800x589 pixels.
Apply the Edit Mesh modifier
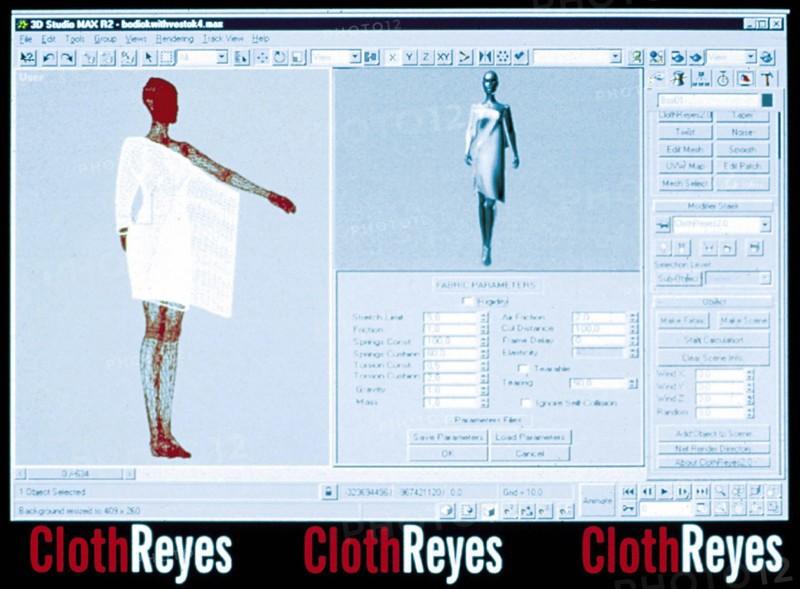click(684, 149)
